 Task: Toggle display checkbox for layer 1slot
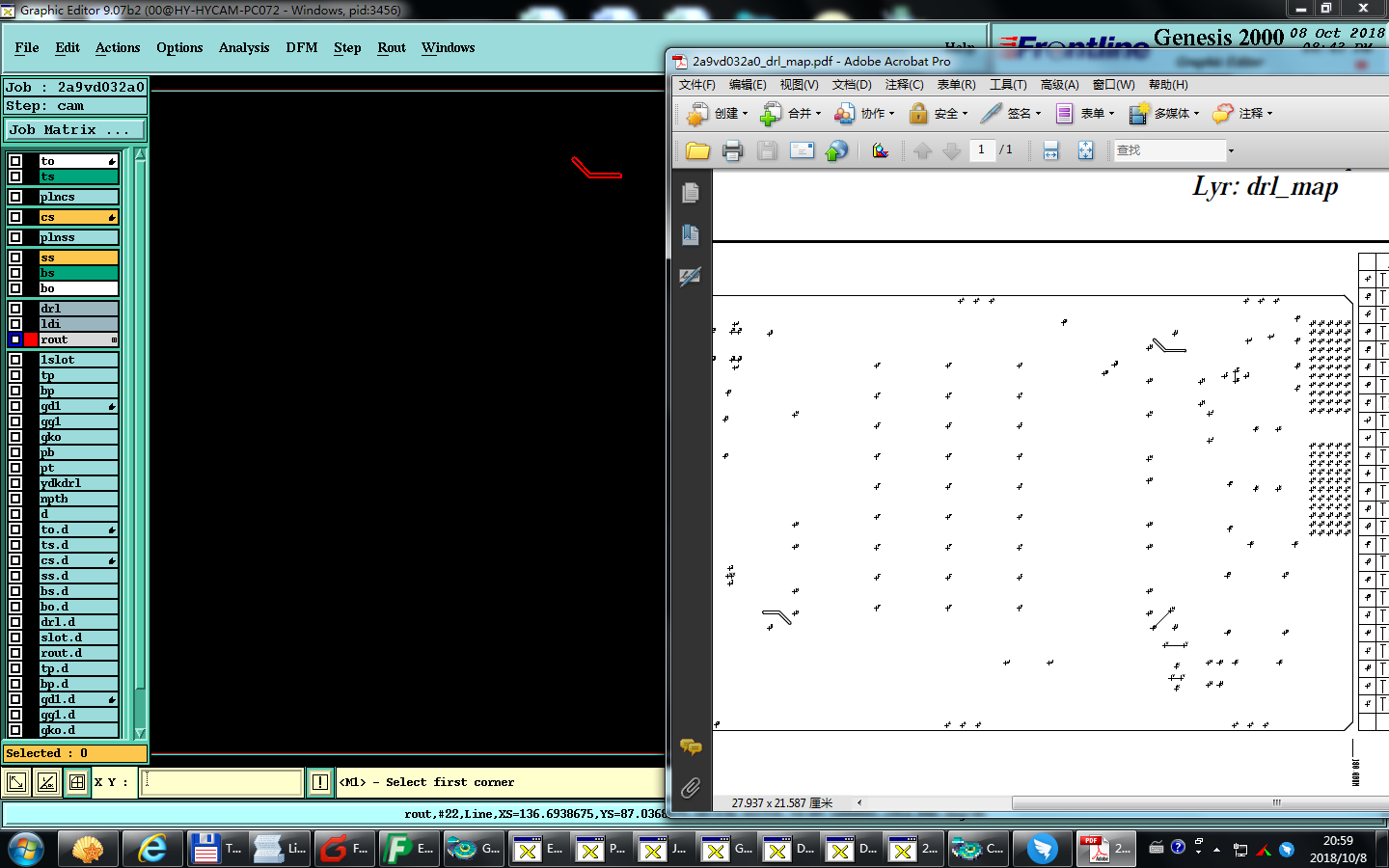click(15, 360)
